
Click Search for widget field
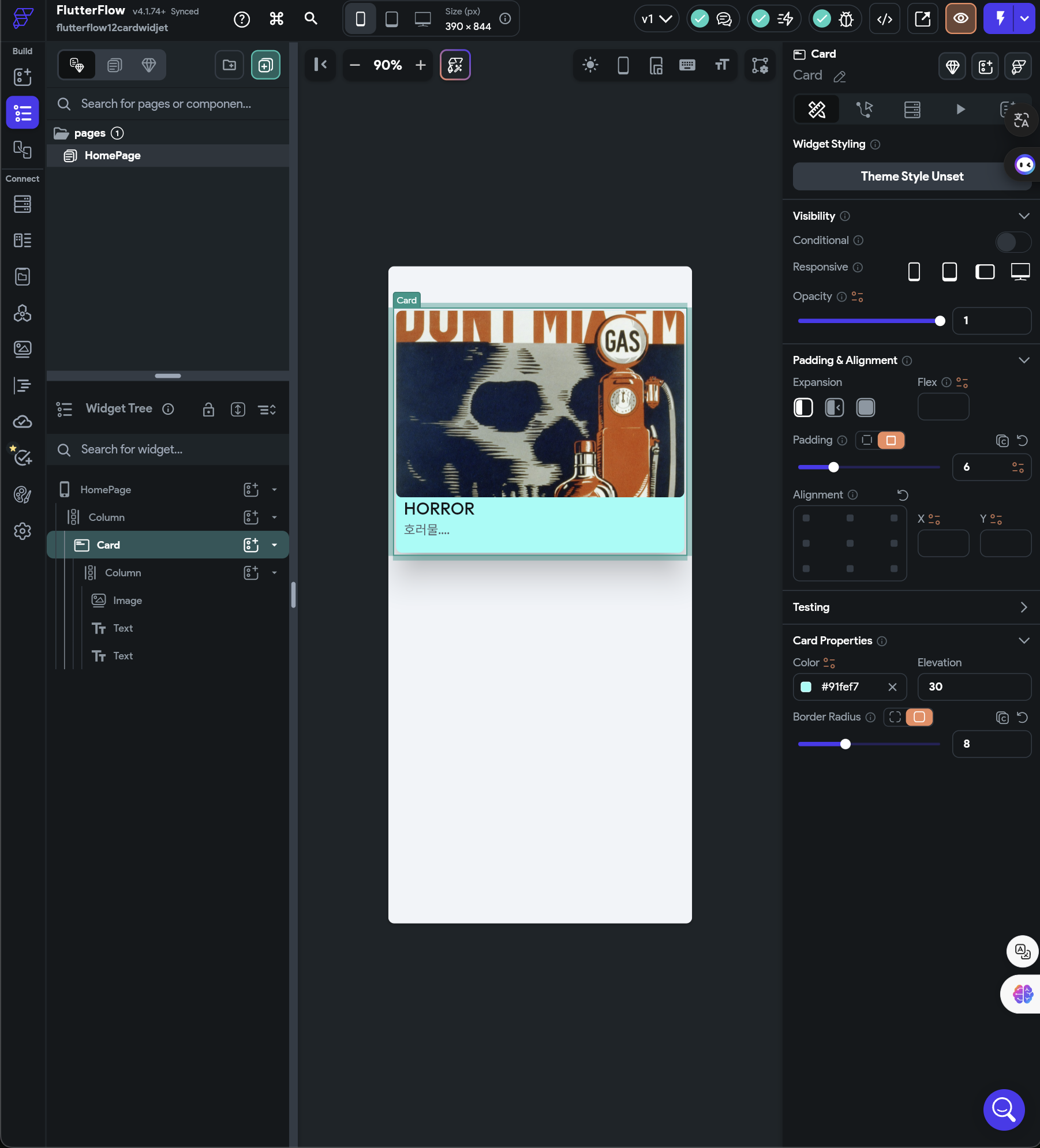click(x=168, y=450)
